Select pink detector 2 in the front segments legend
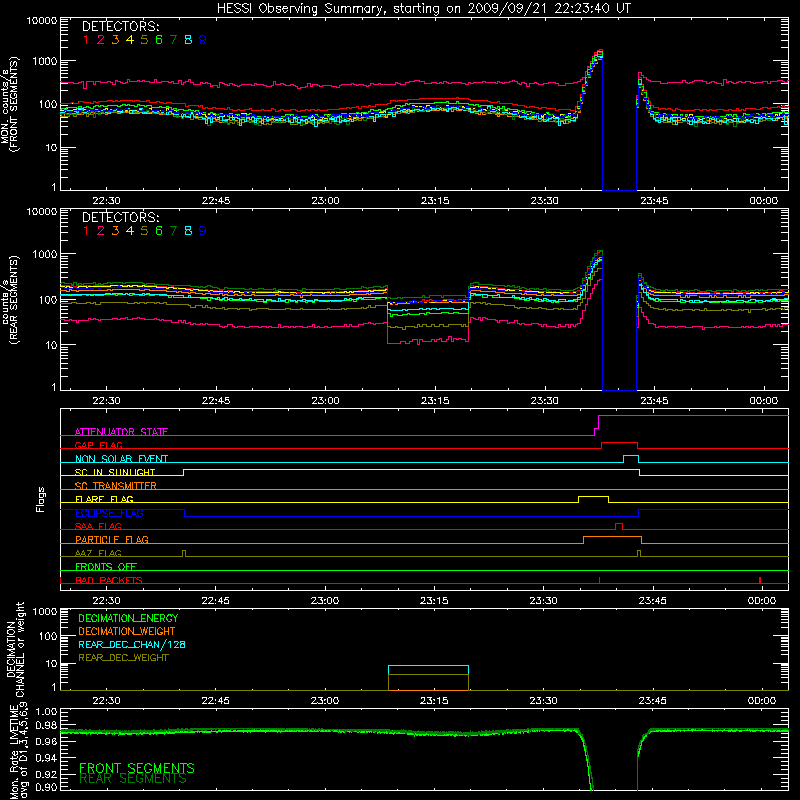Viewport: 800px width, 800px height. pos(101,40)
